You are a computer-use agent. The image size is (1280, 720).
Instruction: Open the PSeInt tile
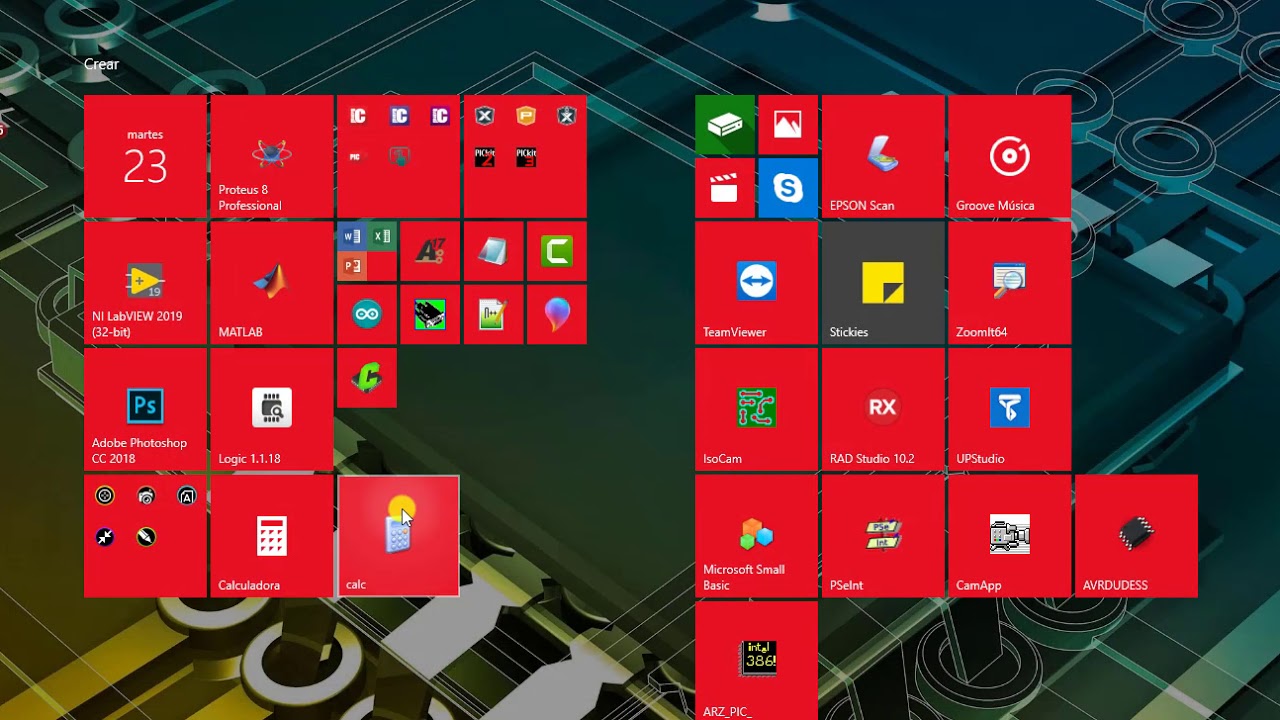click(883, 536)
